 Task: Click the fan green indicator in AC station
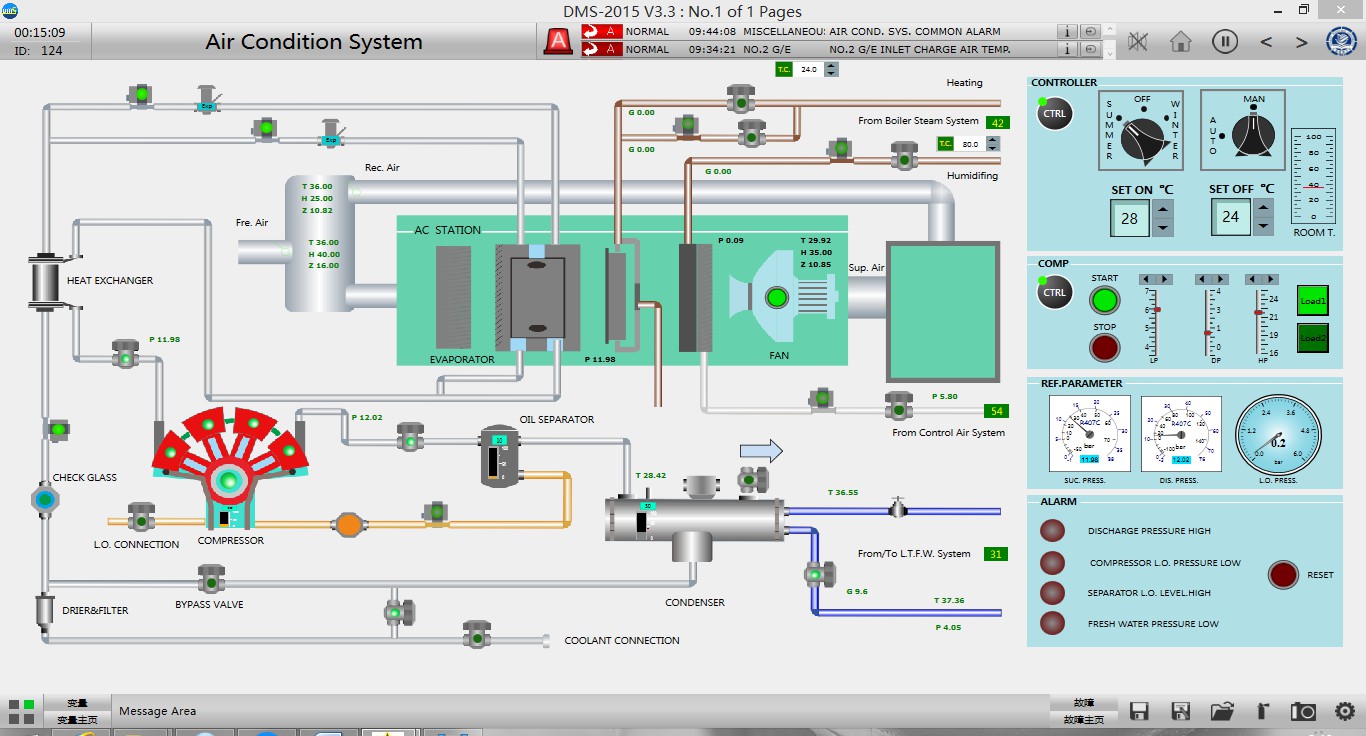(776, 297)
